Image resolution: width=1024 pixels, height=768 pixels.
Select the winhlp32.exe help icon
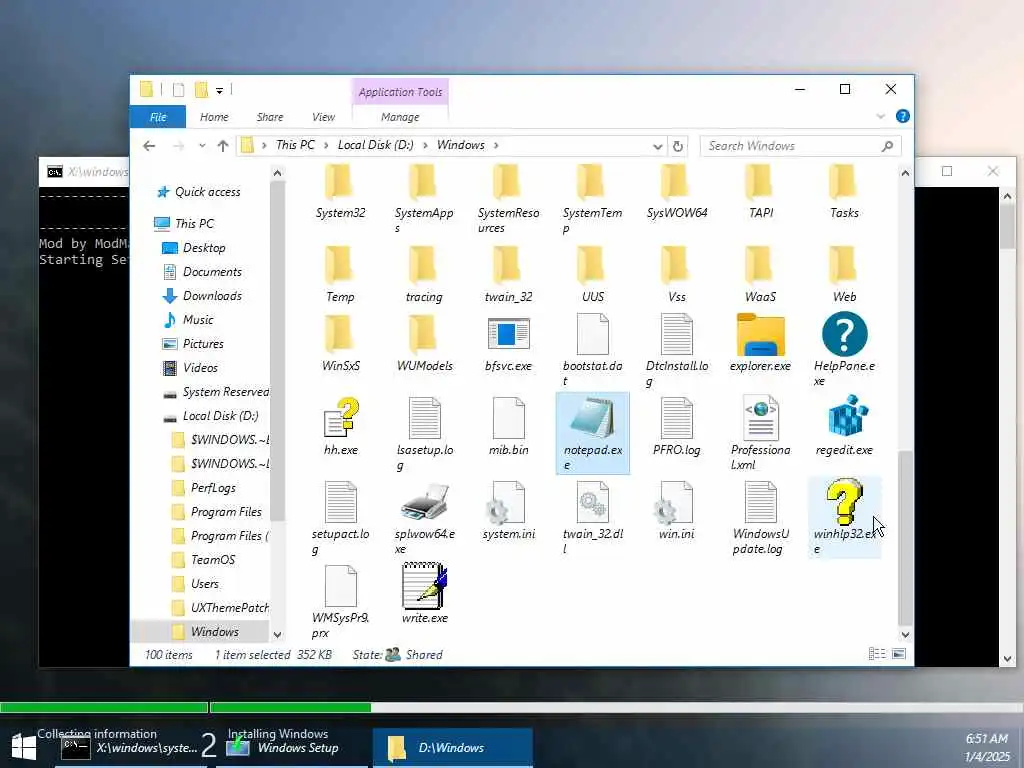tap(844, 502)
